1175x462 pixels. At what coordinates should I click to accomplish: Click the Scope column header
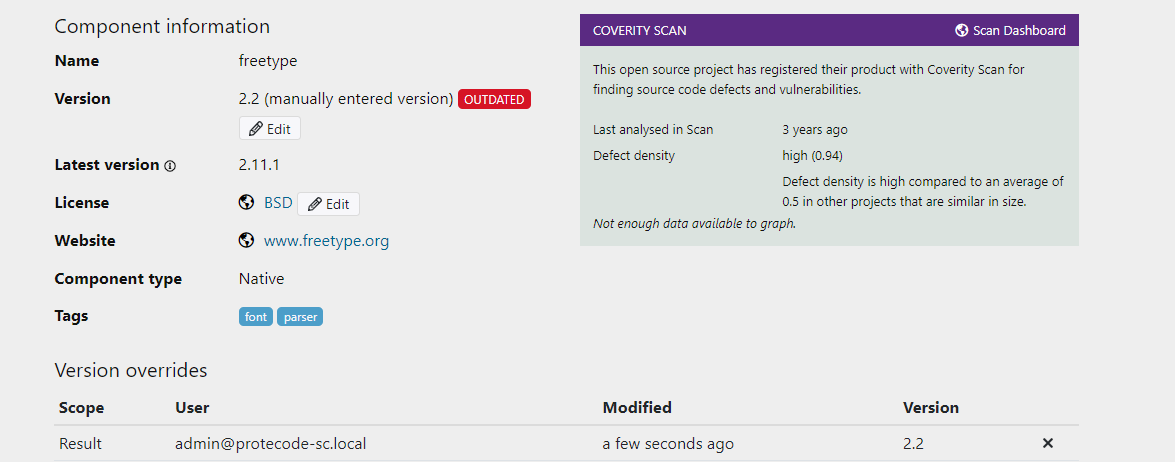click(x=81, y=408)
